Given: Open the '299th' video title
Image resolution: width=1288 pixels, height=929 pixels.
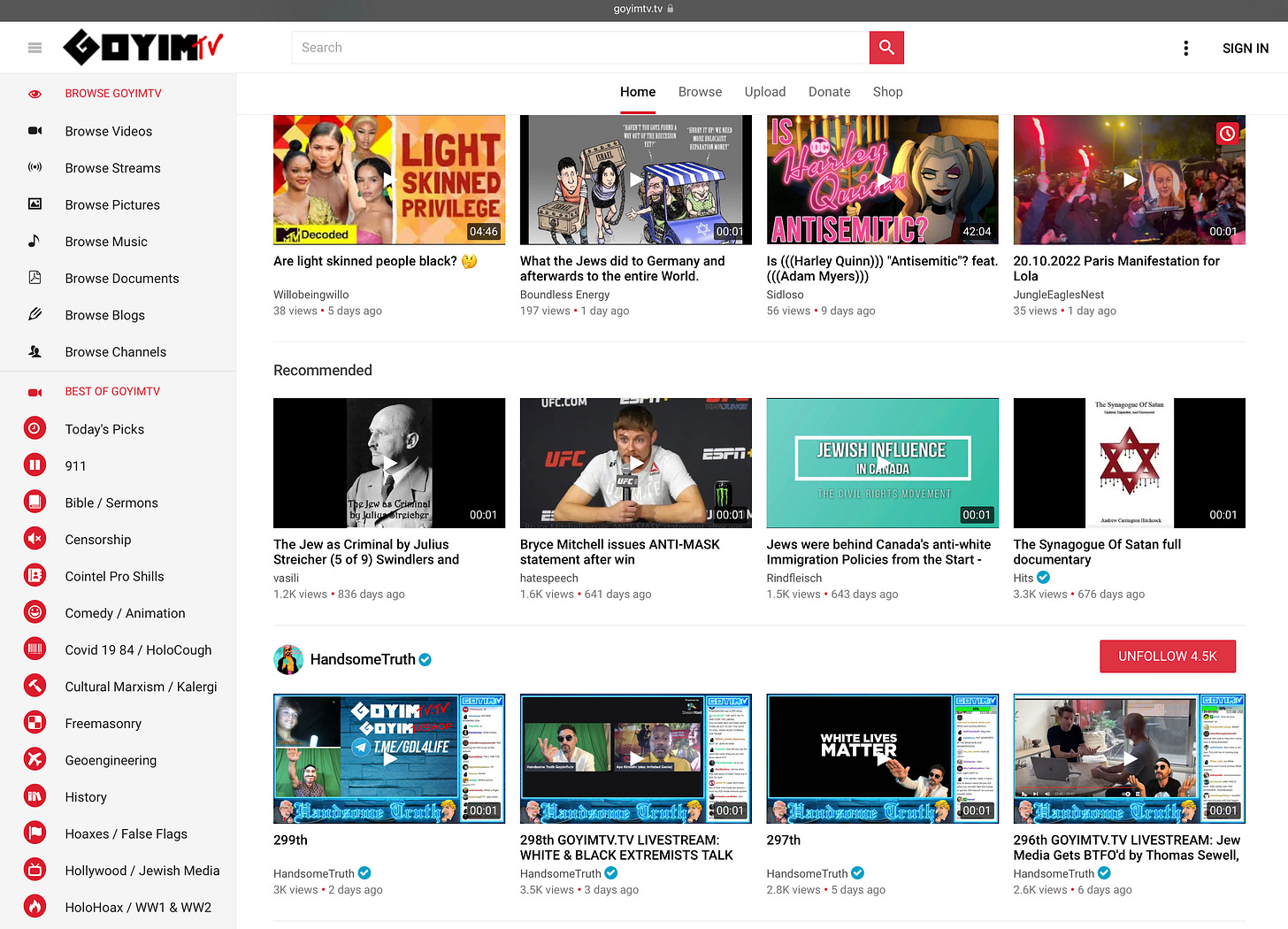Looking at the screenshot, I should tap(290, 840).
